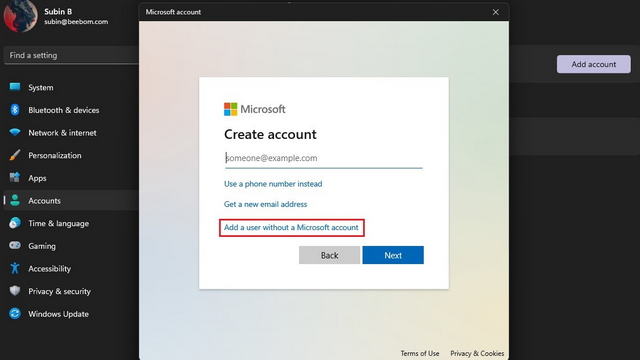
Task: Click the Apps icon in sidebar
Action: pyautogui.click(x=15, y=178)
